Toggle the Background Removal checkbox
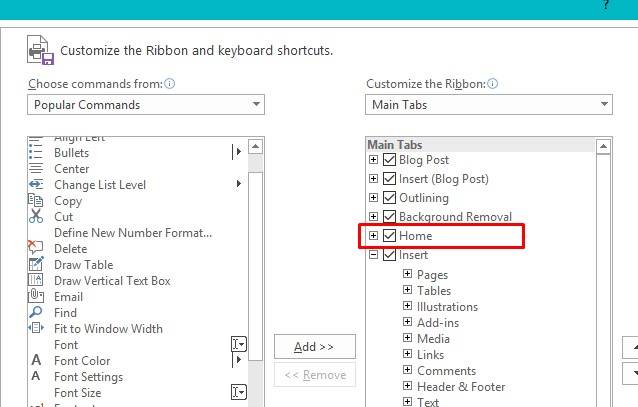 coord(389,217)
